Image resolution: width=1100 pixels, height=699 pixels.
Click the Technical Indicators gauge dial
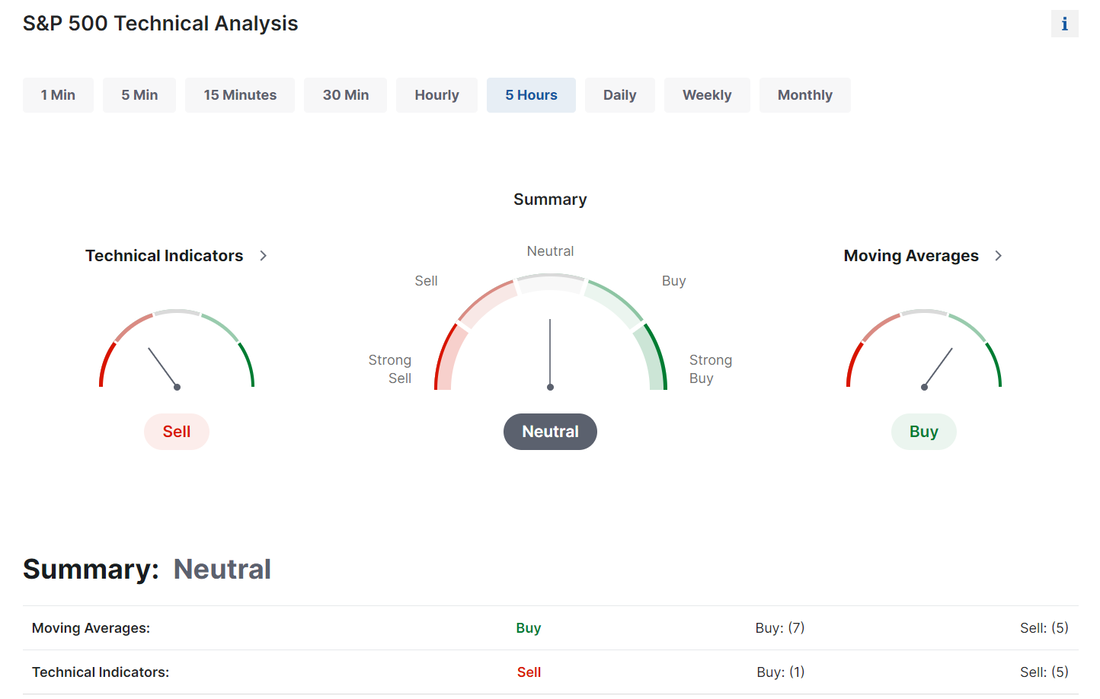pyautogui.click(x=177, y=350)
